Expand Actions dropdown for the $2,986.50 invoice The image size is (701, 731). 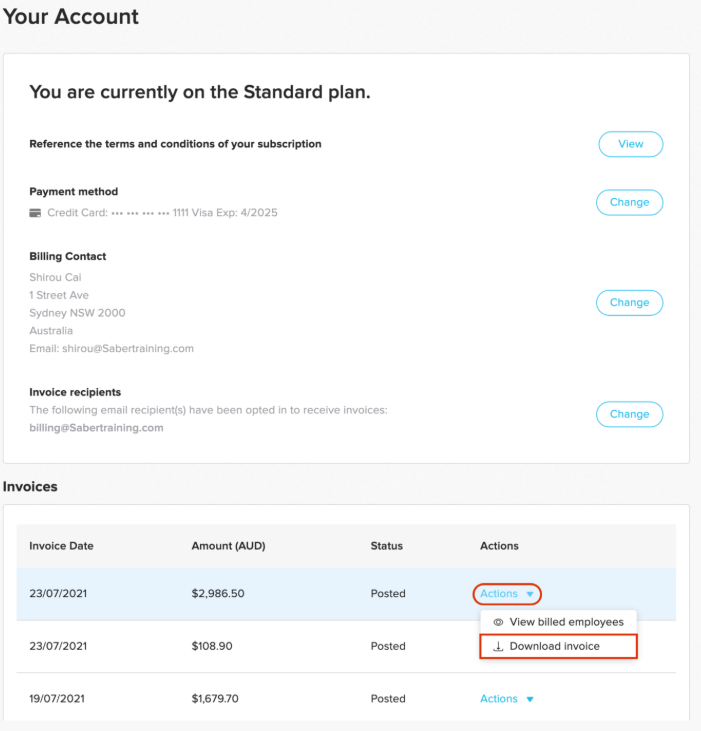pos(507,594)
